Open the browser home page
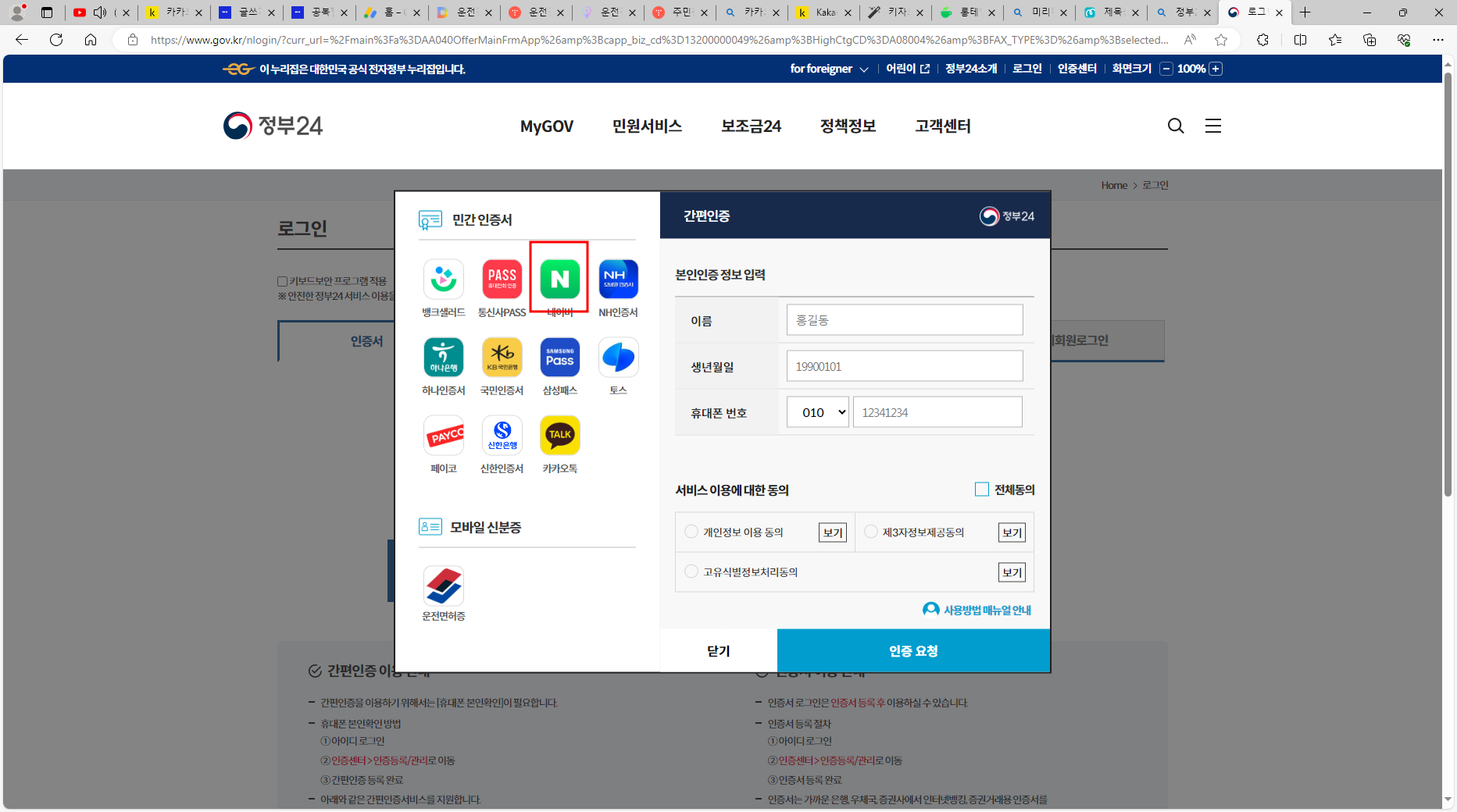The width and height of the screenshot is (1457, 812). (x=91, y=40)
